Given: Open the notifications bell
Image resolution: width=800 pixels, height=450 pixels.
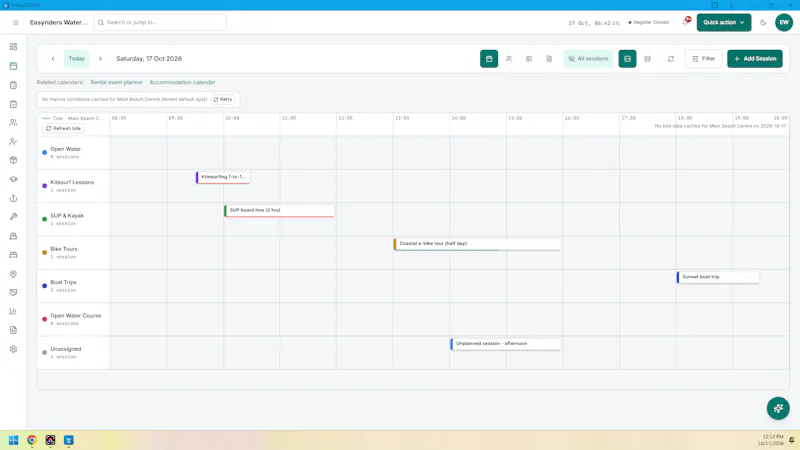Looking at the screenshot, I should 686,22.
